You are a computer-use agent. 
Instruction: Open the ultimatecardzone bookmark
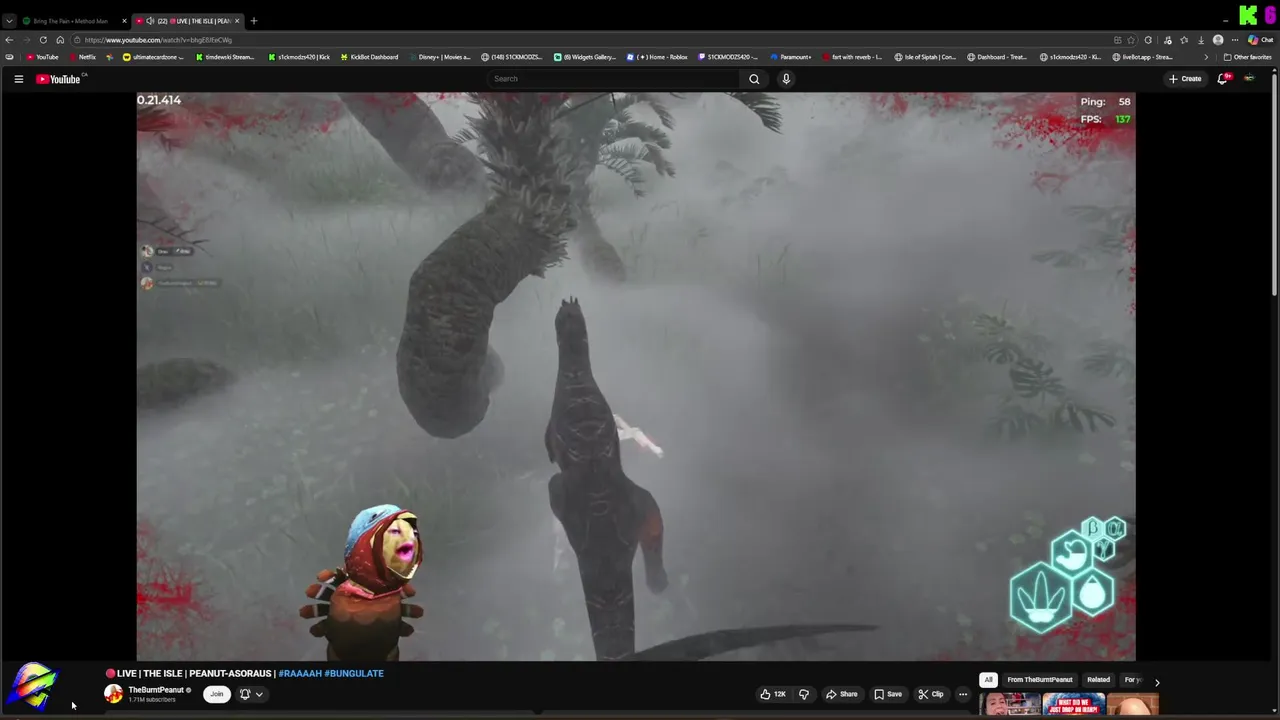(153, 57)
